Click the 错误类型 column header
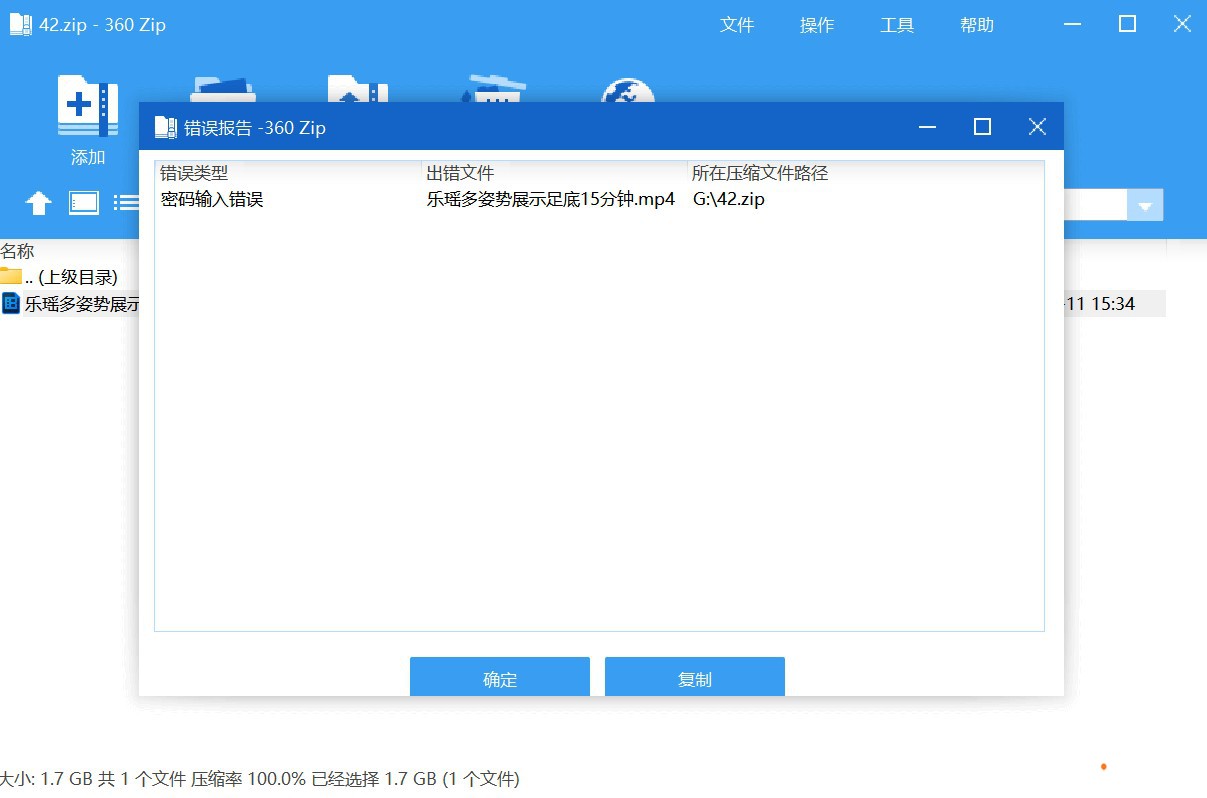This screenshot has width=1207, height=798. click(194, 173)
